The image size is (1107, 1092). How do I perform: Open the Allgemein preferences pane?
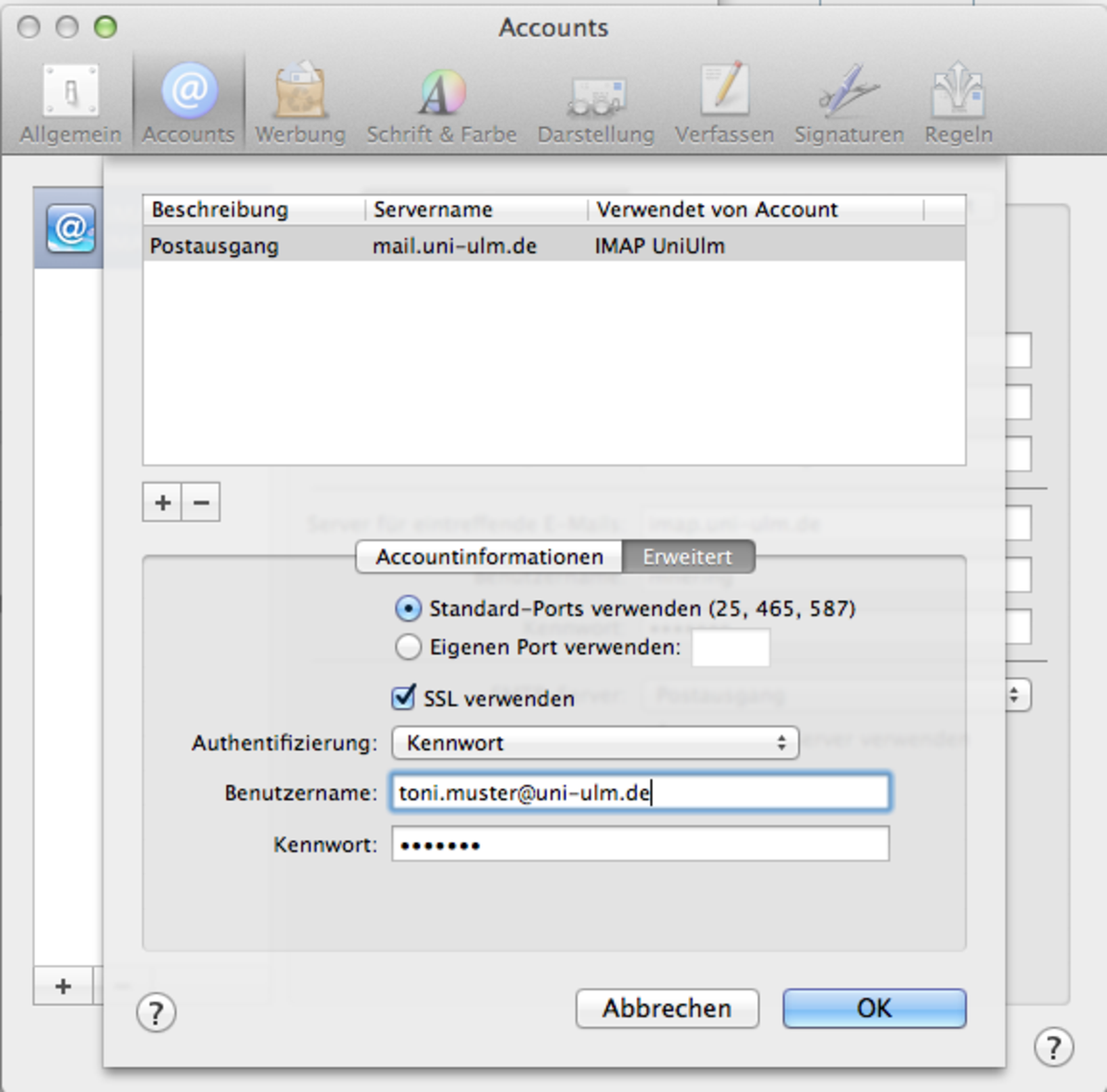(x=71, y=103)
